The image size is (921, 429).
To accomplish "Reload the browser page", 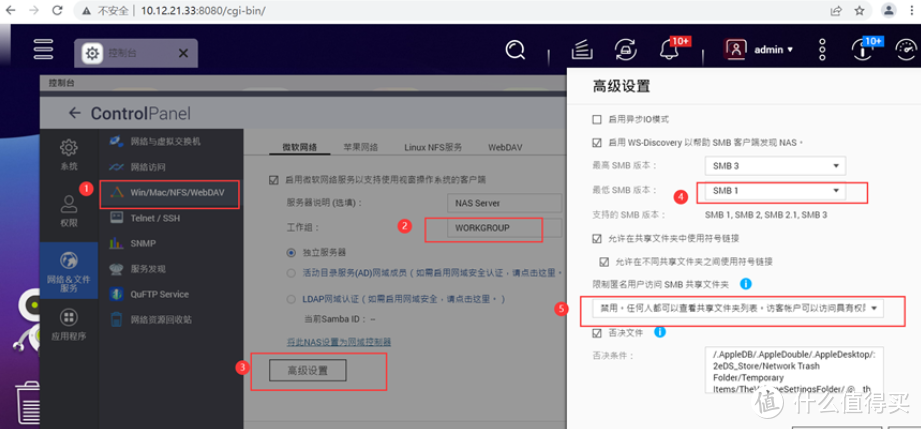I will [57, 11].
